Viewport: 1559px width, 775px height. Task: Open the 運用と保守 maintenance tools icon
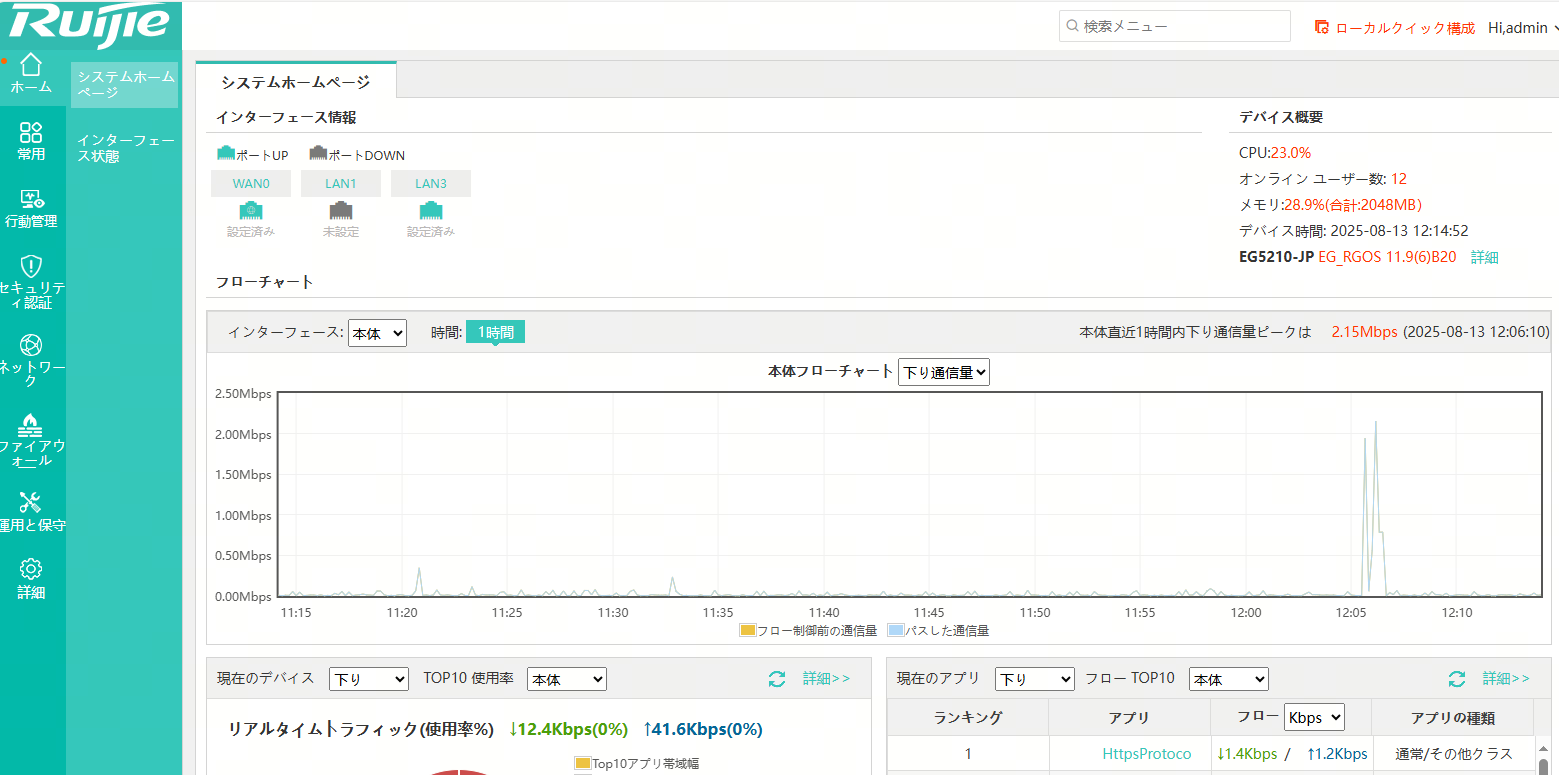click(31, 502)
